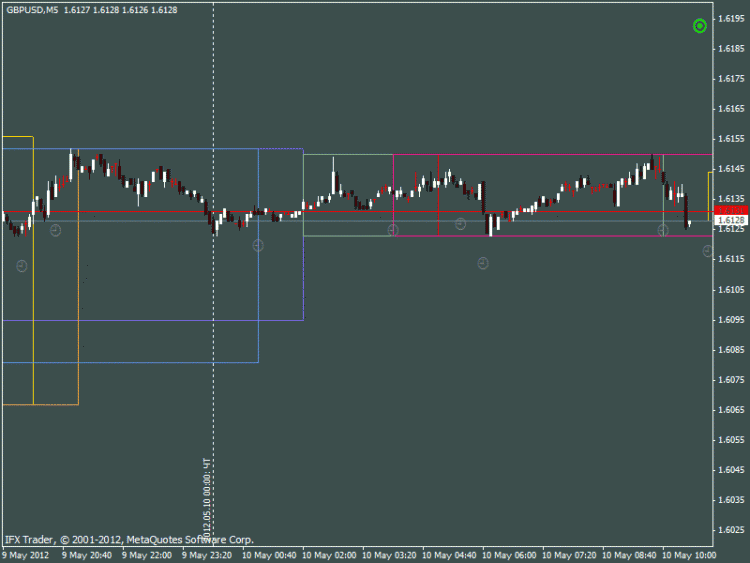750x563 pixels.
Task: Click the 10 May 02:00 time axis label
Action: (x=331, y=554)
